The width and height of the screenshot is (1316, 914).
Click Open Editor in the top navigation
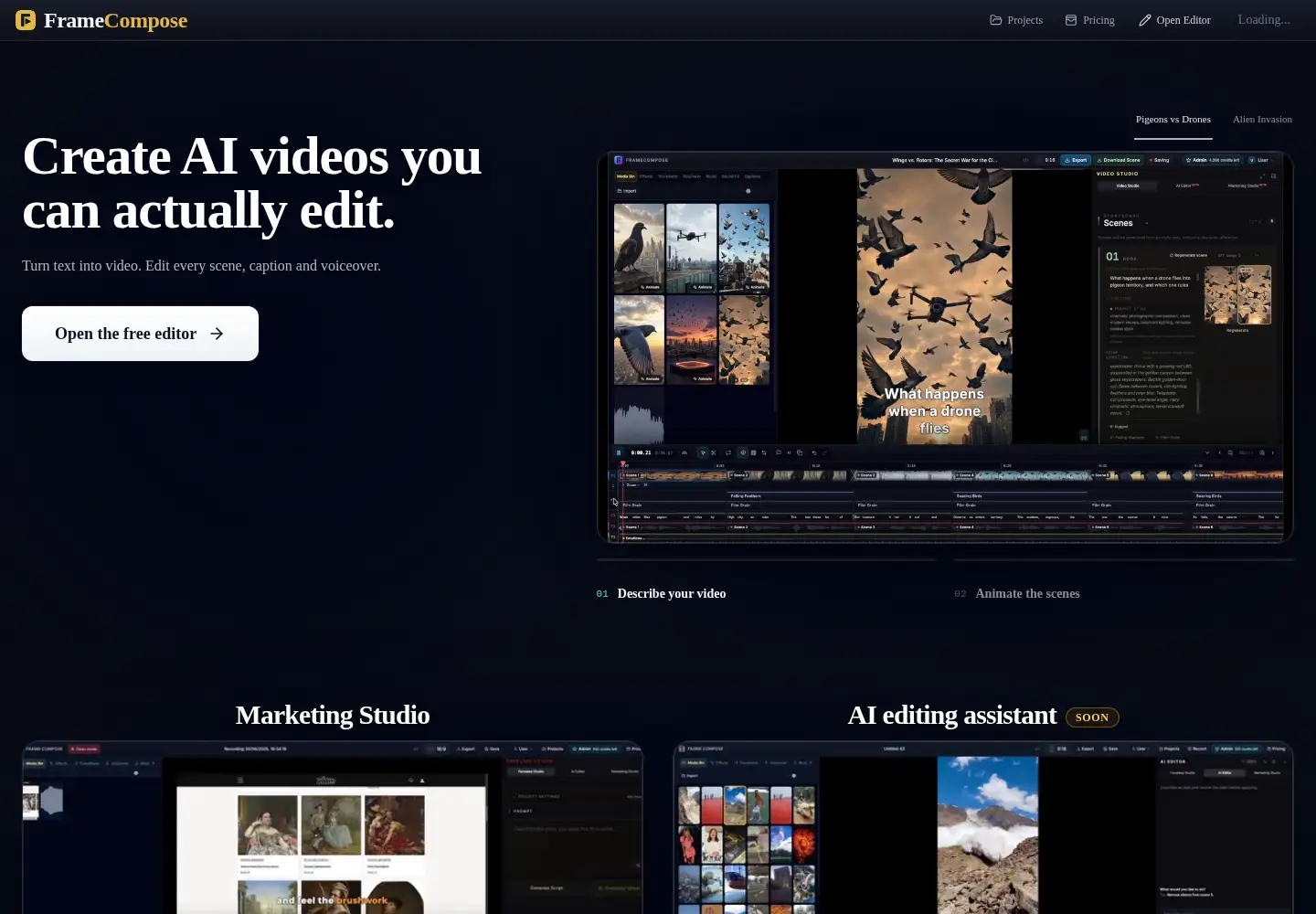(1174, 20)
